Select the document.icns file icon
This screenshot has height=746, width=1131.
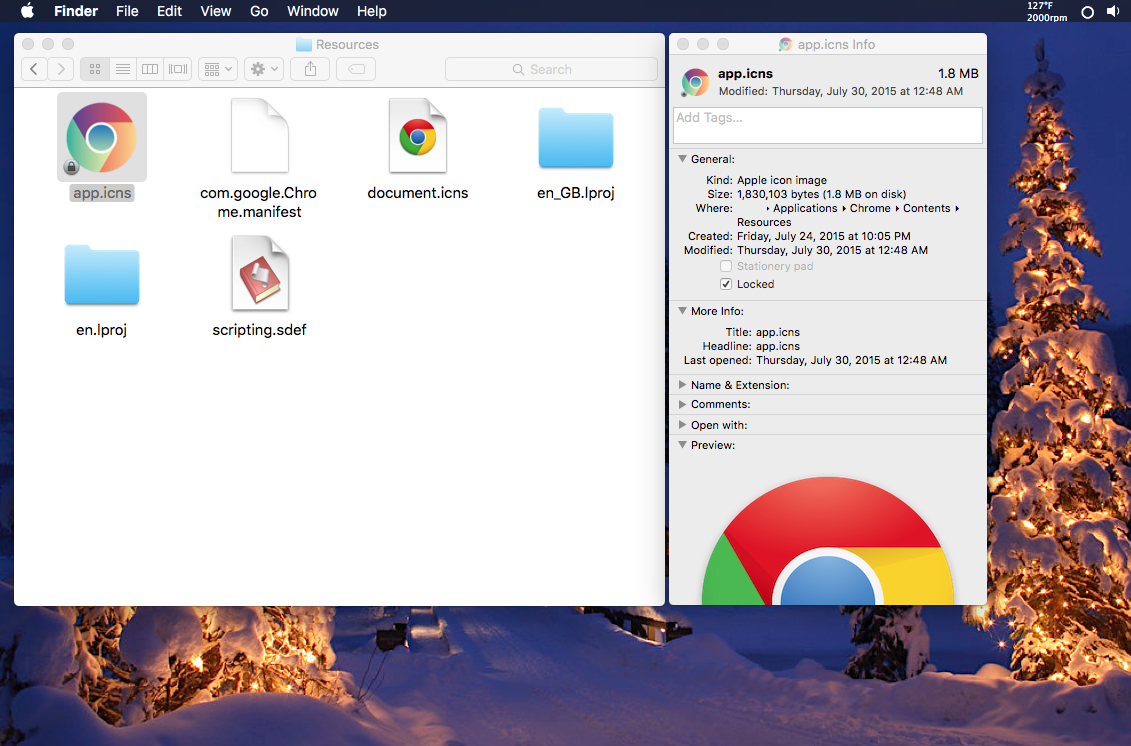pos(418,136)
